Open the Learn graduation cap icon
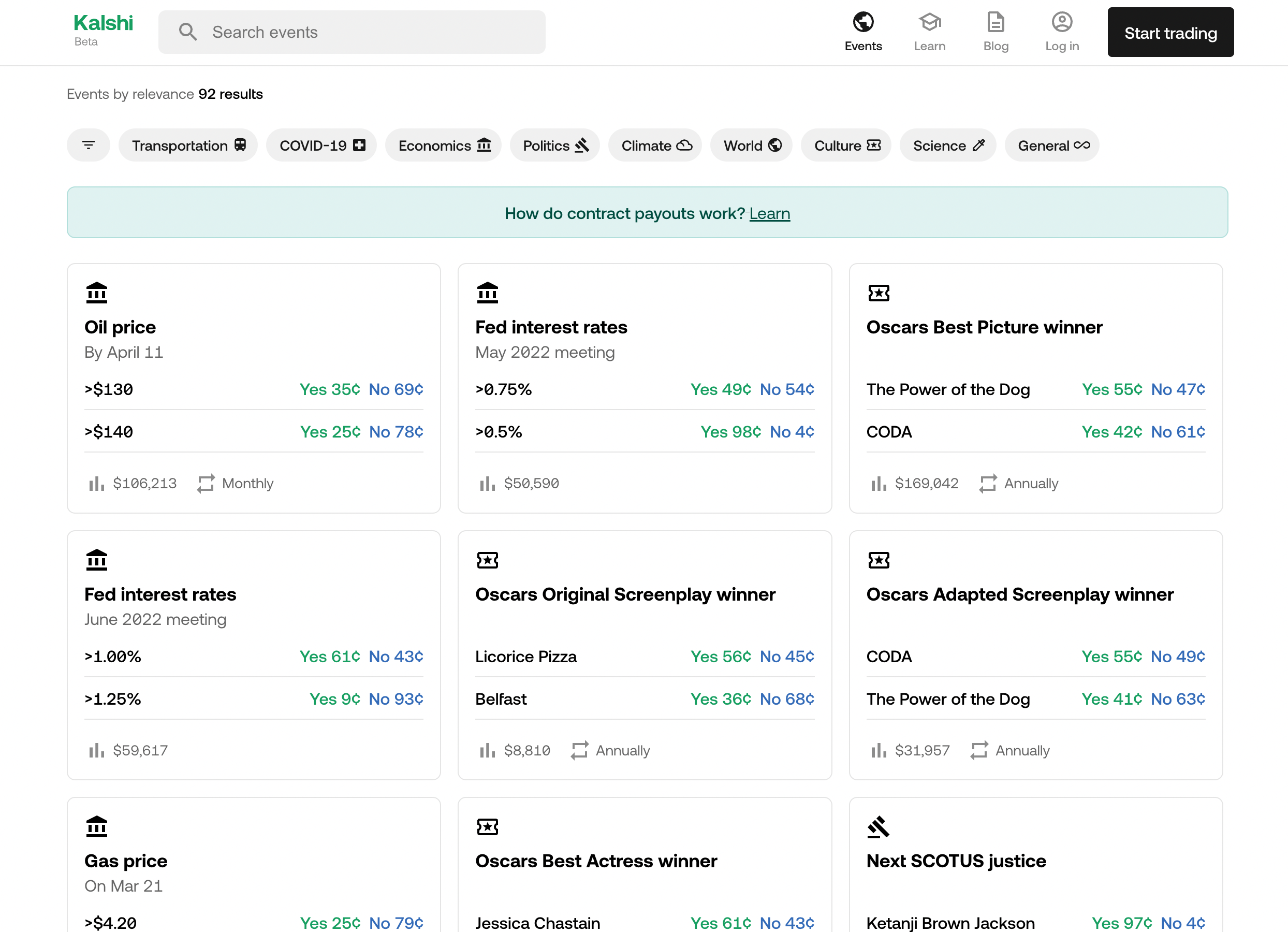 [x=930, y=22]
